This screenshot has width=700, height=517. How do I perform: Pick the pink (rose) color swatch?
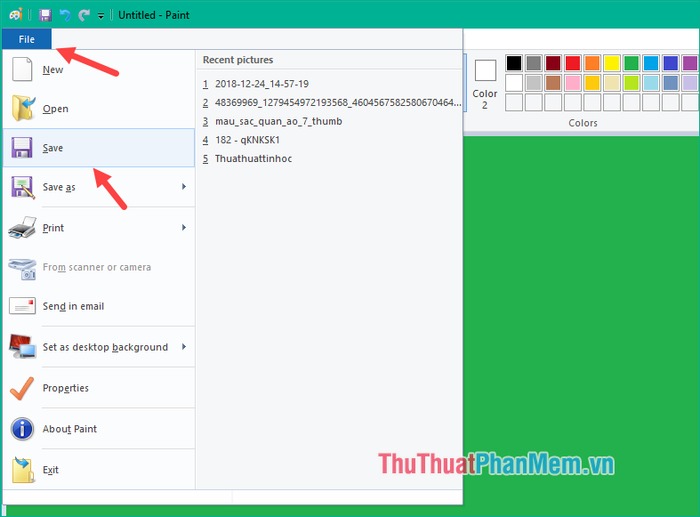tap(573, 83)
